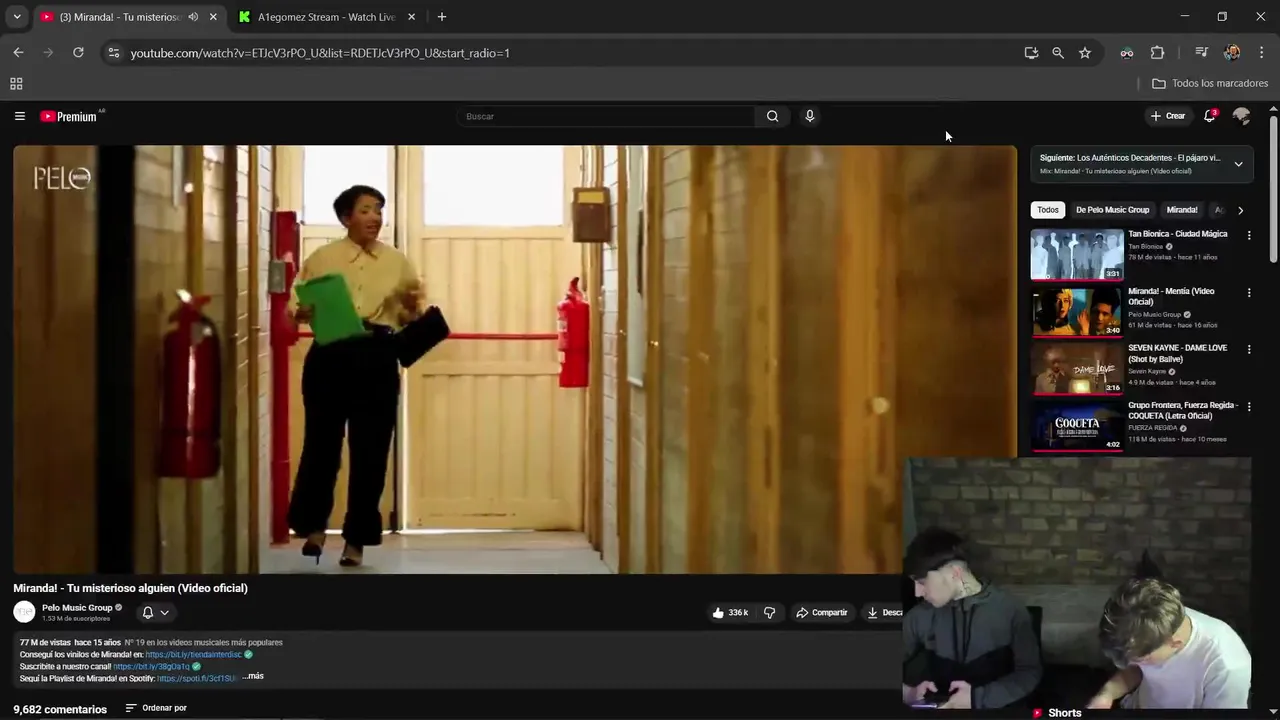
Task: Select the 'Miranda!' filter chip
Action: click(x=1181, y=210)
